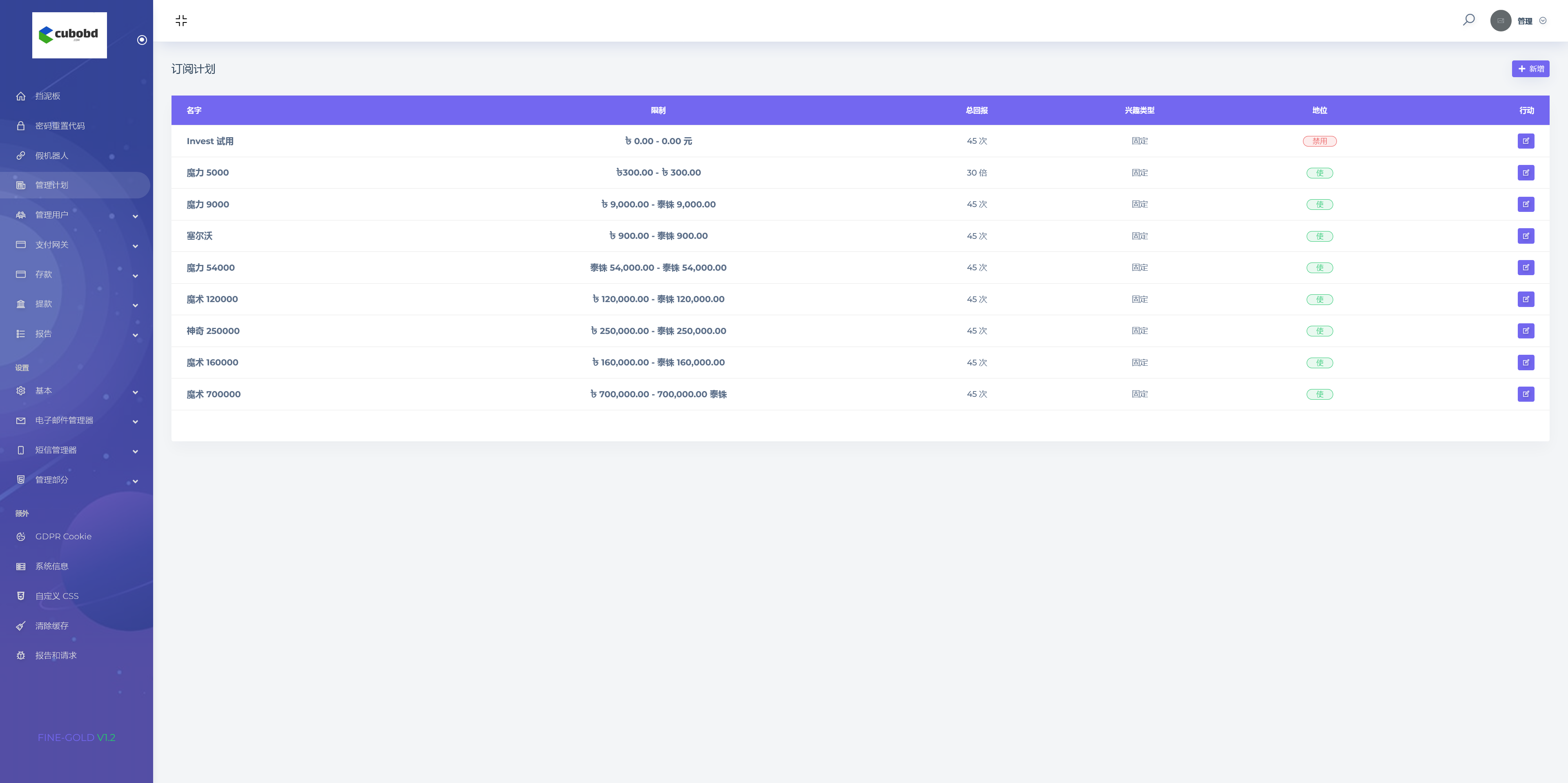Click the GDPR Cookie link
The image size is (1568, 783).
[63, 536]
